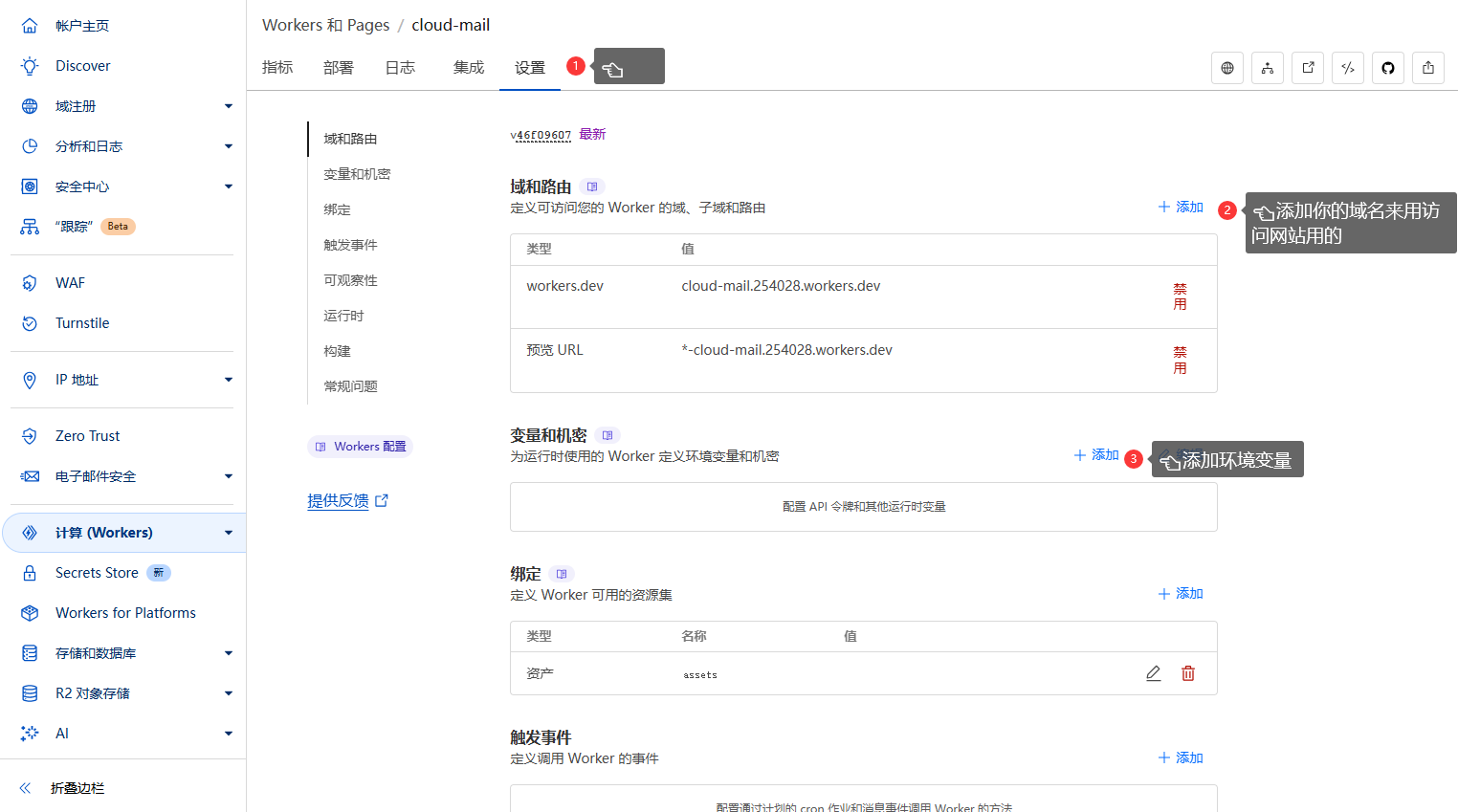This screenshot has height=812, width=1458.
Task: Open the 提供反馈 link
Action: [340, 500]
